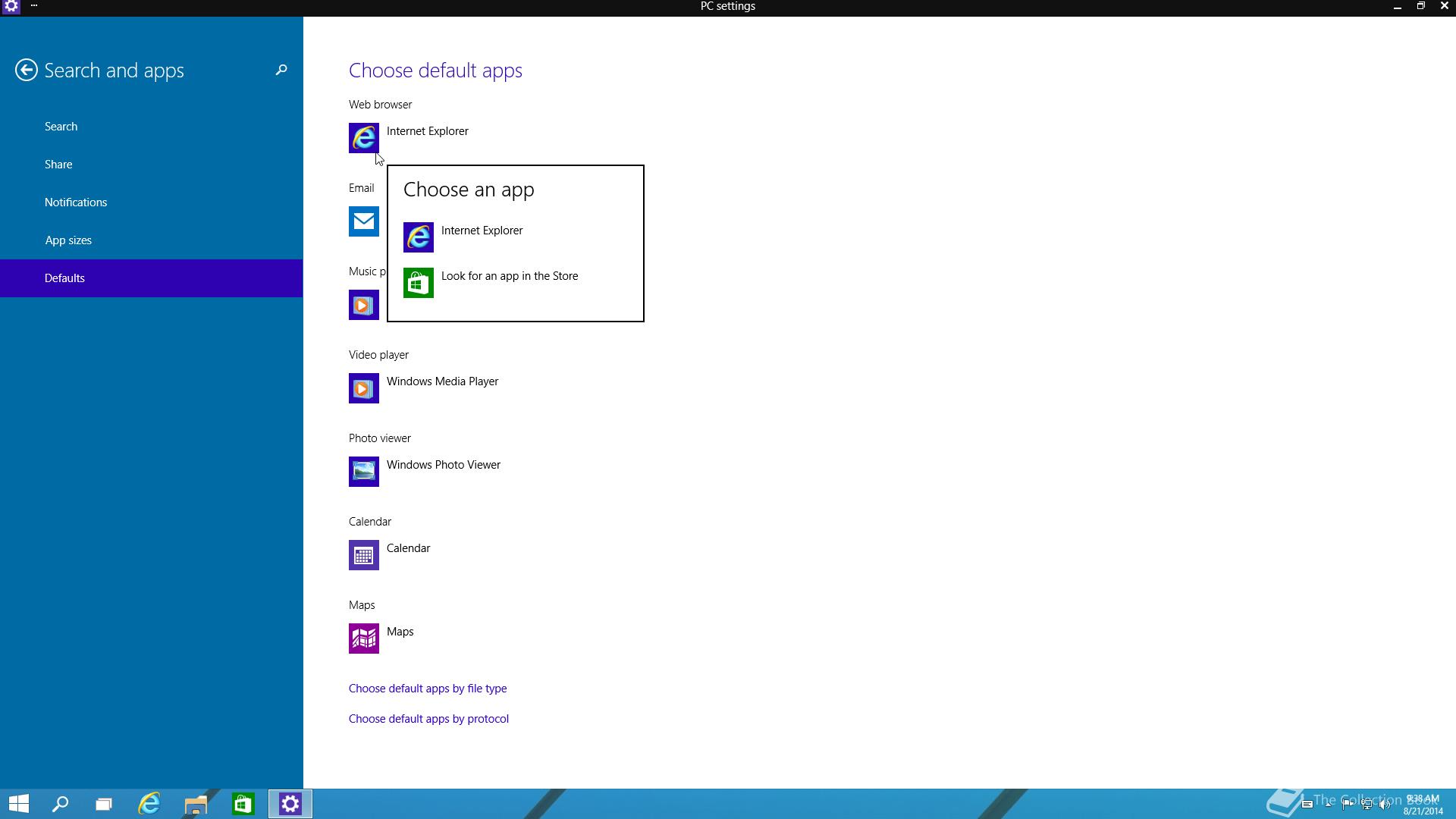Click the Windows Media Player icon under Video player
This screenshot has height=819, width=1456.
pyautogui.click(x=363, y=388)
